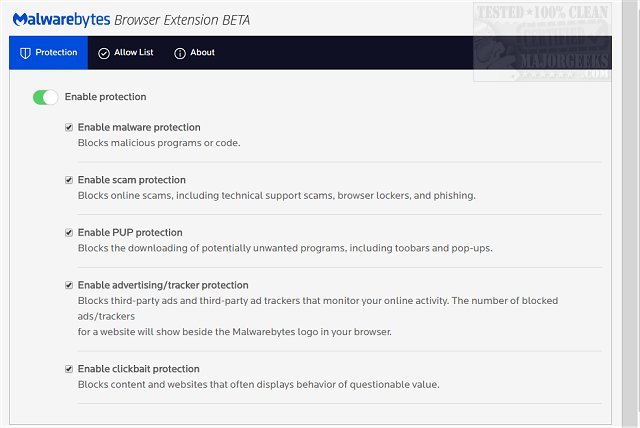This screenshot has width=640, height=428.
Task: Turn off the Enable protection switch
Action: 45,97
